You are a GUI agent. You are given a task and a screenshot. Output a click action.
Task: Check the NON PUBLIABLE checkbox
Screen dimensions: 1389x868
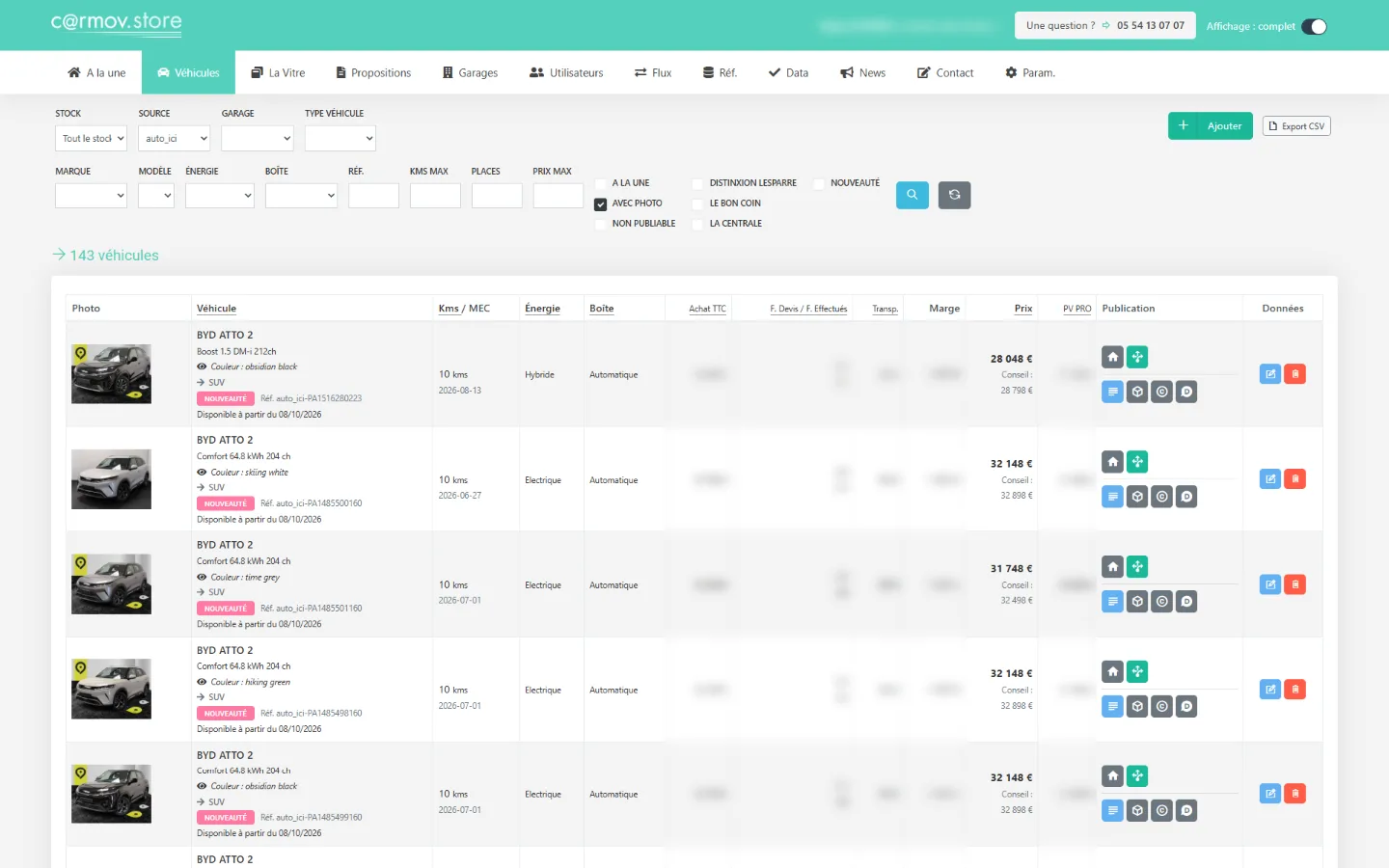(601, 224)
